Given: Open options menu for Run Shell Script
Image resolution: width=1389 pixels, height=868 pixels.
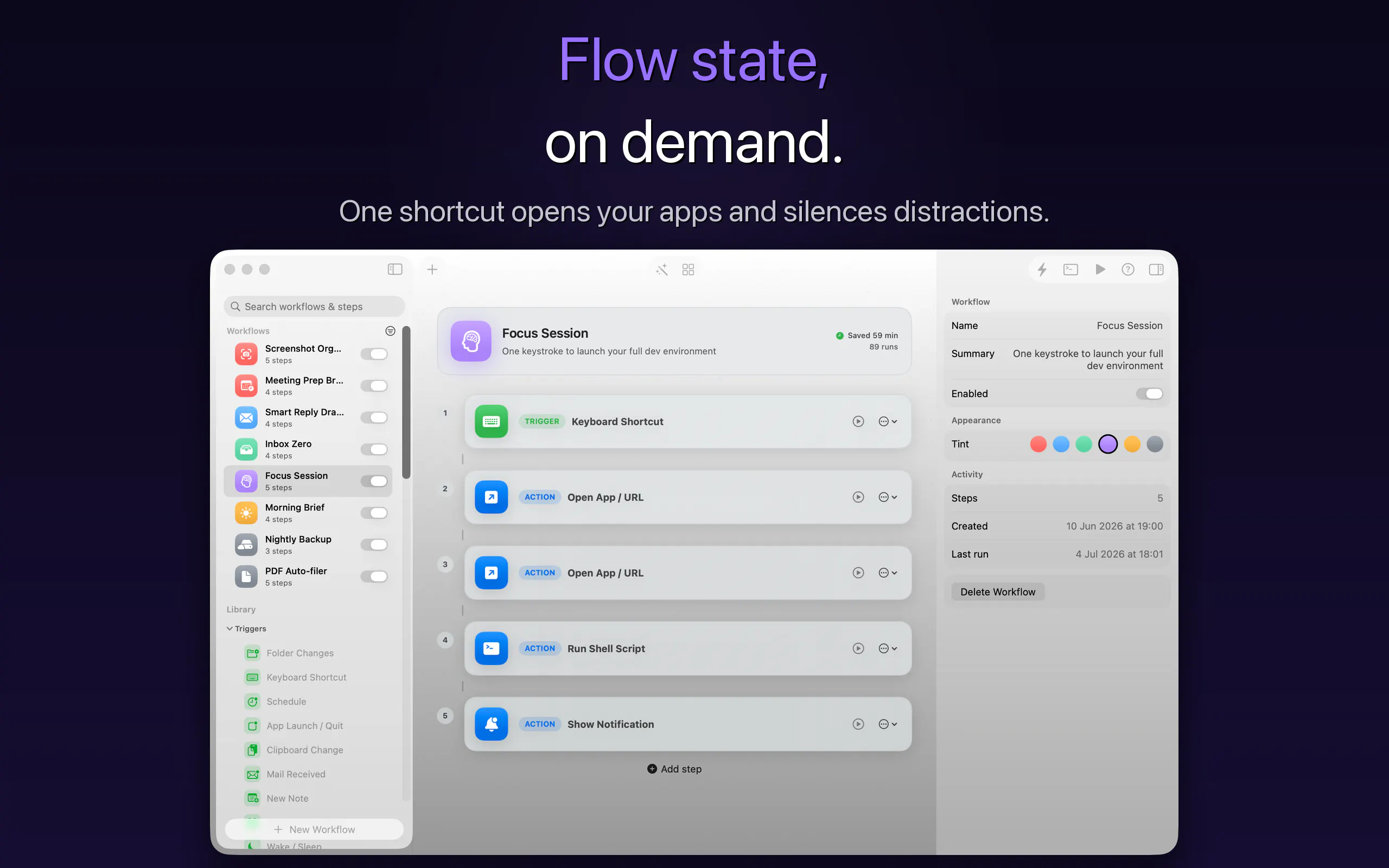Looking at the screenshot, I should 887,648.
